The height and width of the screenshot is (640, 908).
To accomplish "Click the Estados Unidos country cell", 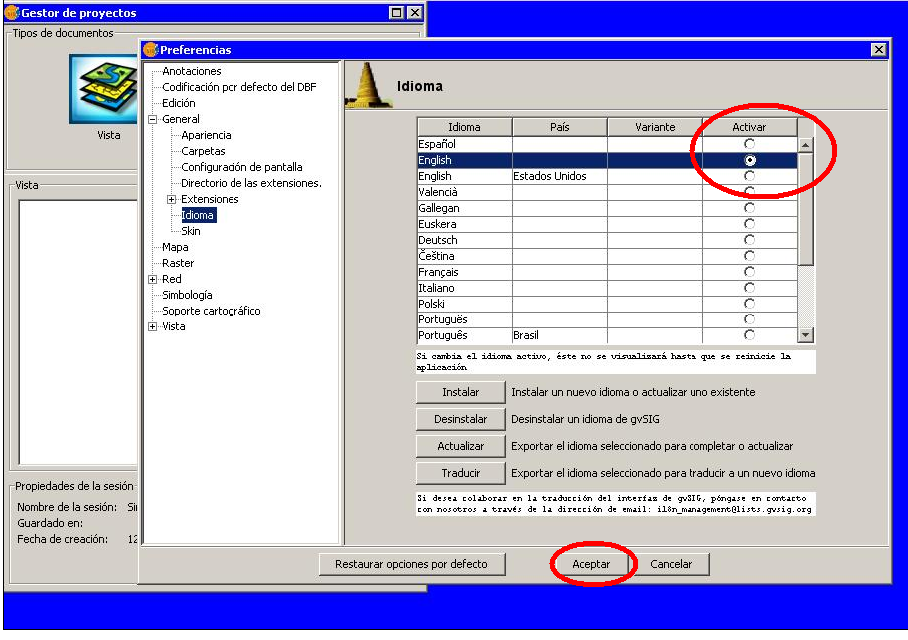I will coord(560,176).
